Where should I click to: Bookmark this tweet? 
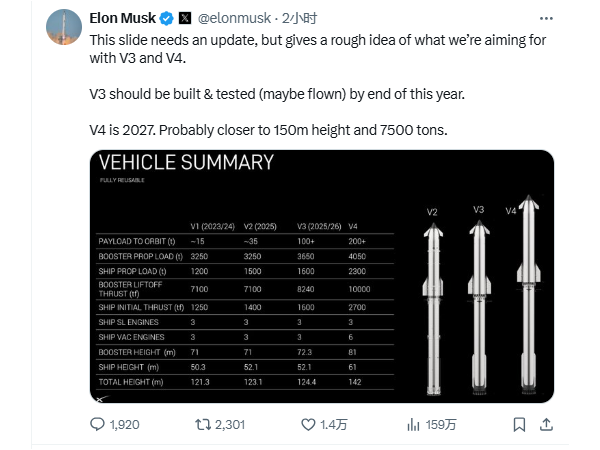pos(519,424)
